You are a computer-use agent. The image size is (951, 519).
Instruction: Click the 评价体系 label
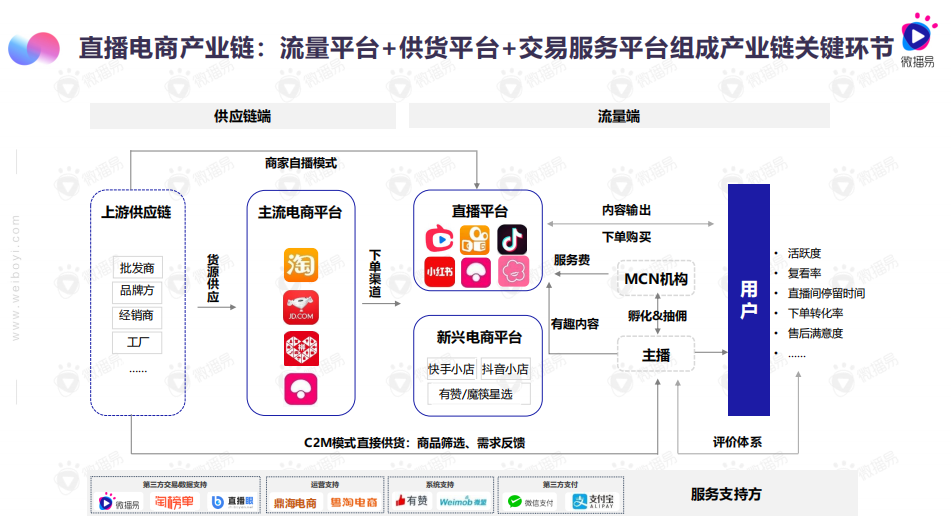737,442
